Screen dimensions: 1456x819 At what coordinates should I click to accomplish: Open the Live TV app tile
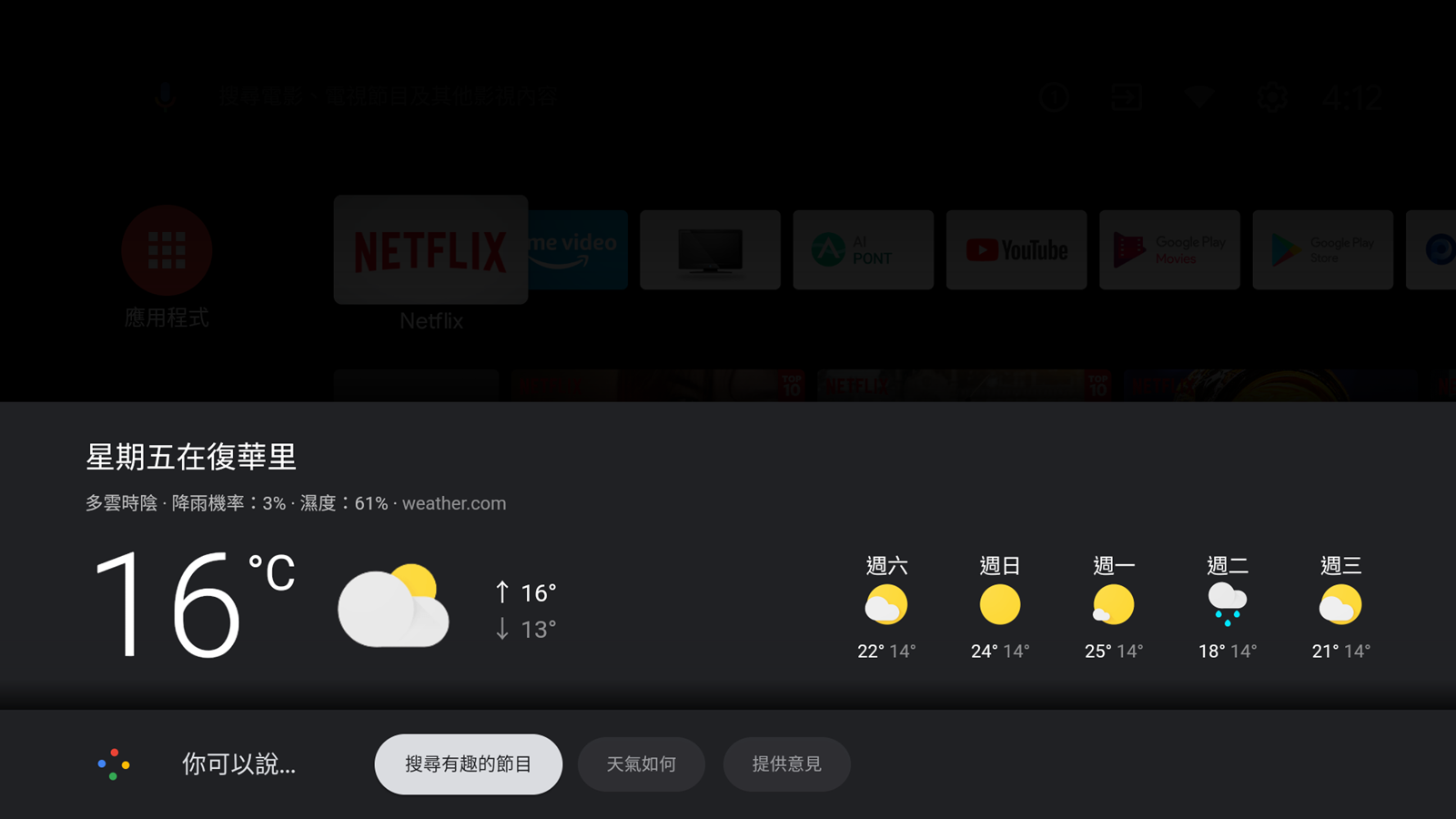(710, 250)
